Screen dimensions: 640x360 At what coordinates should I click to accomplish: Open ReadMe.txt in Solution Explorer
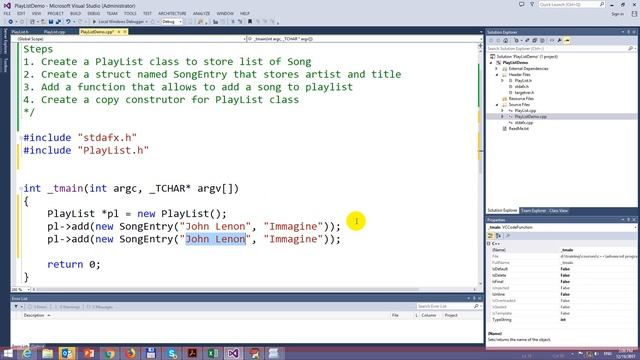click(x=518, y=129)
